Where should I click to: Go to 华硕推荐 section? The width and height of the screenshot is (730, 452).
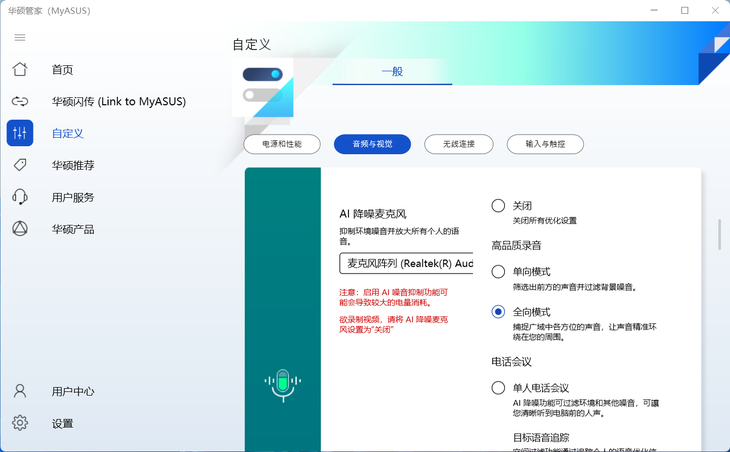[73, 165]
